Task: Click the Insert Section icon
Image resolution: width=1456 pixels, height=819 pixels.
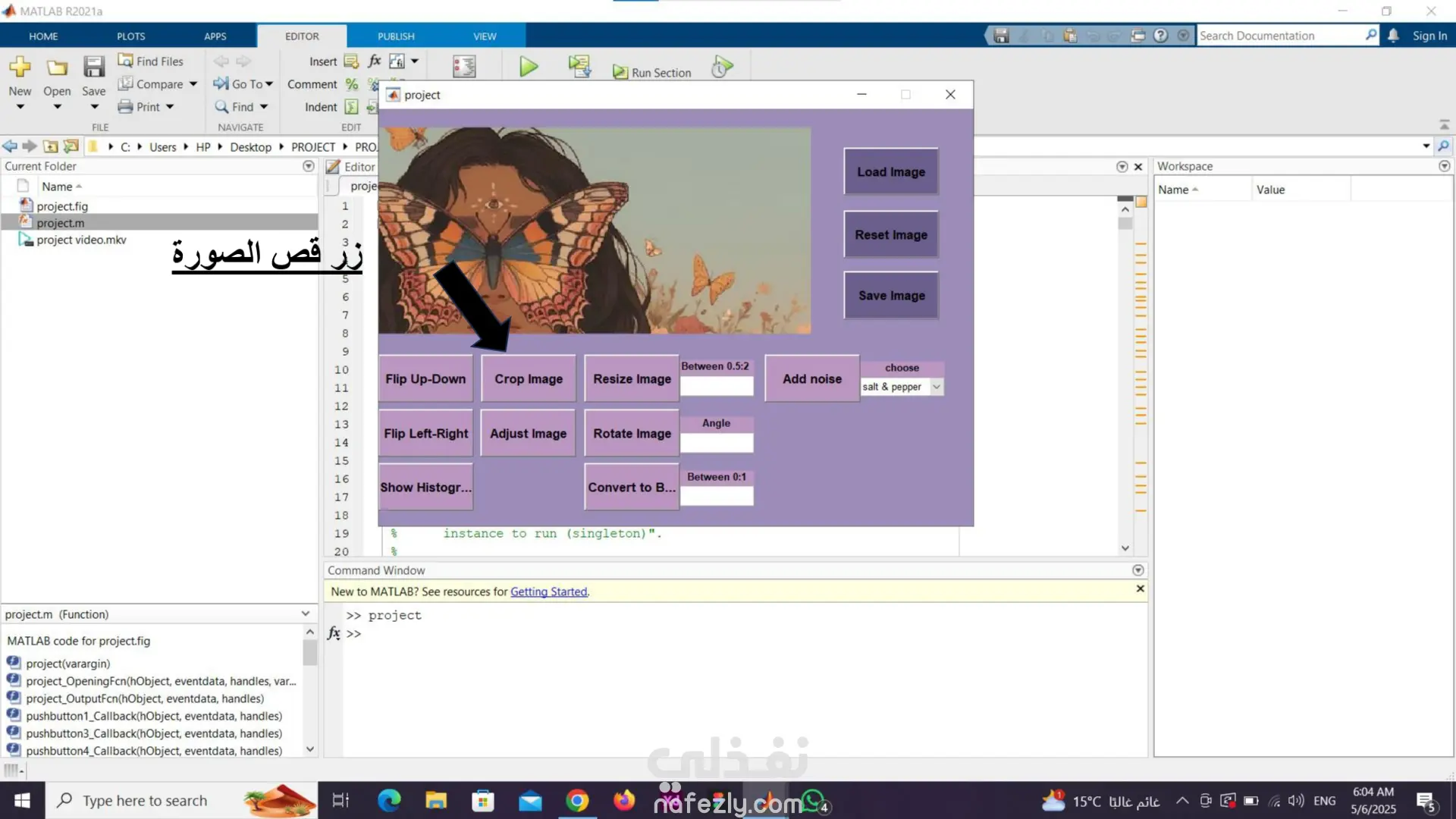Action: tap(351, 61)
